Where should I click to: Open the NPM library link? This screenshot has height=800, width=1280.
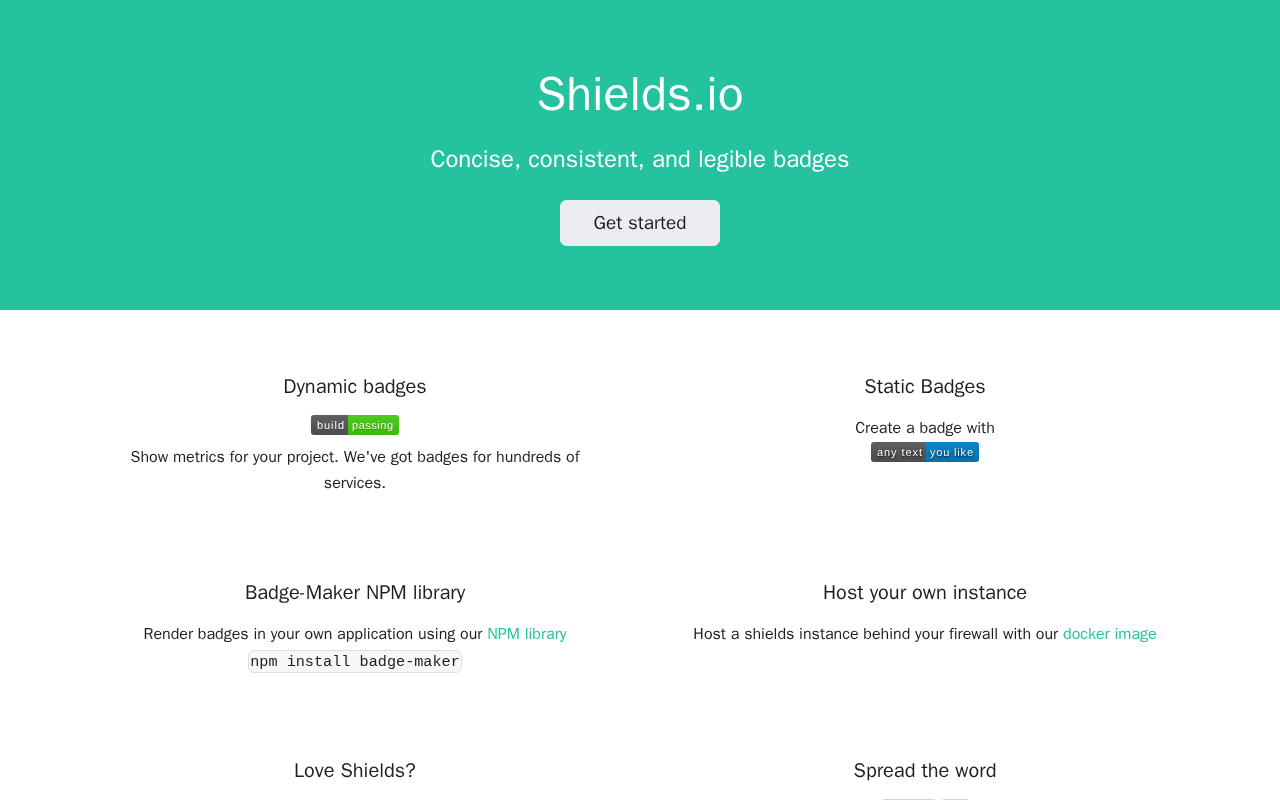click(x=527, y=634)
